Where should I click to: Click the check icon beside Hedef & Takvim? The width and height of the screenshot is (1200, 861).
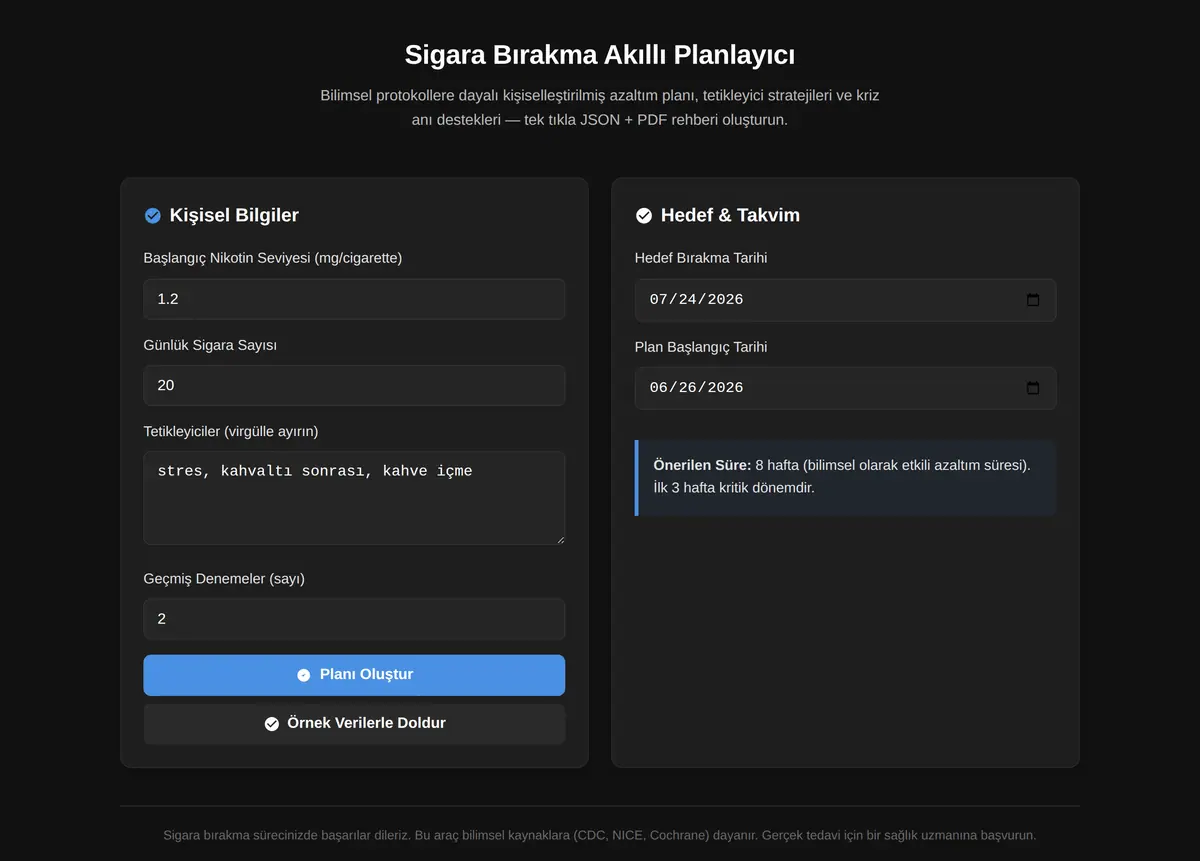pyautogui.click(x=644, y=216)
